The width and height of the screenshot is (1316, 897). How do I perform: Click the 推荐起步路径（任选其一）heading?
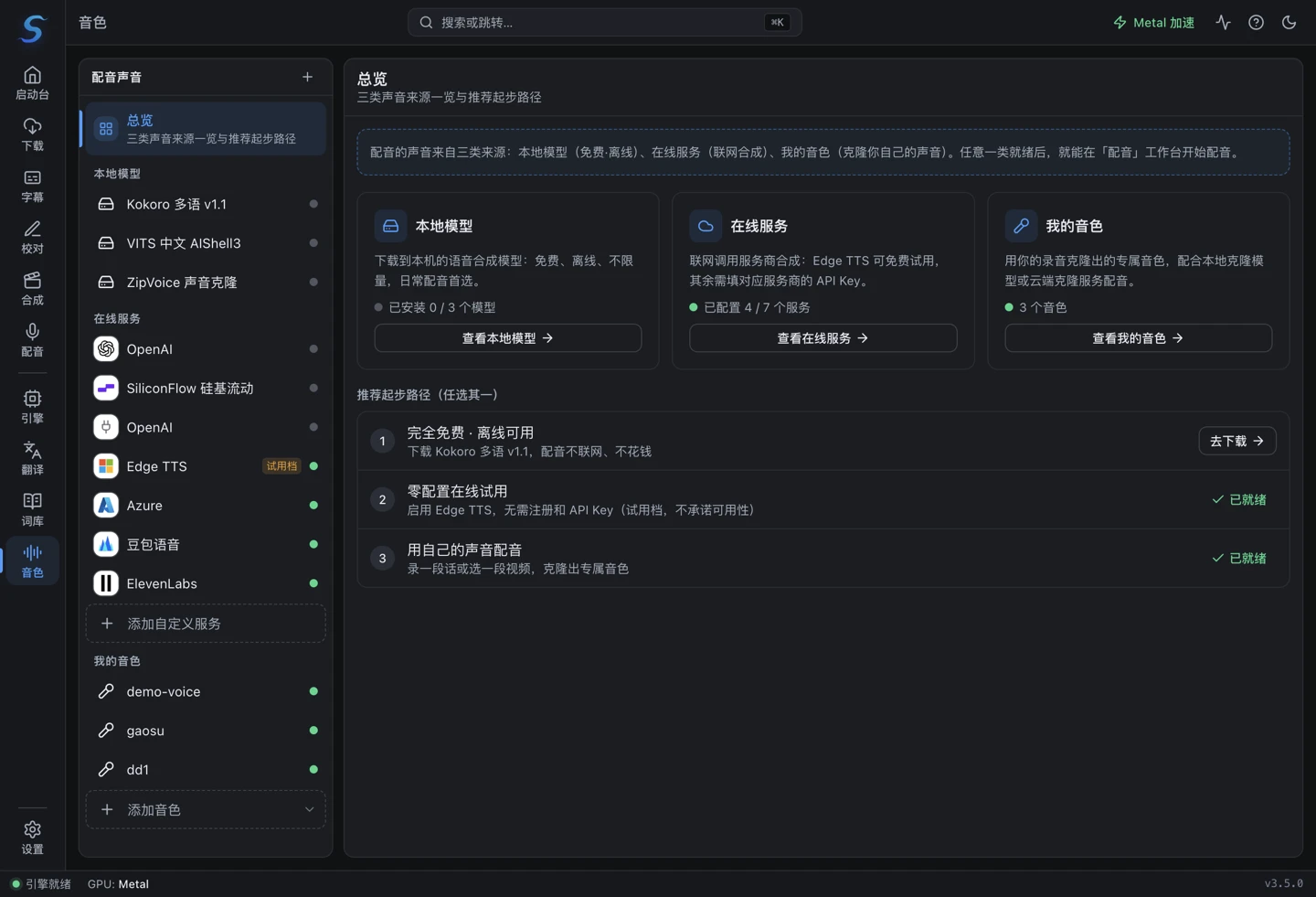[428, 395]
